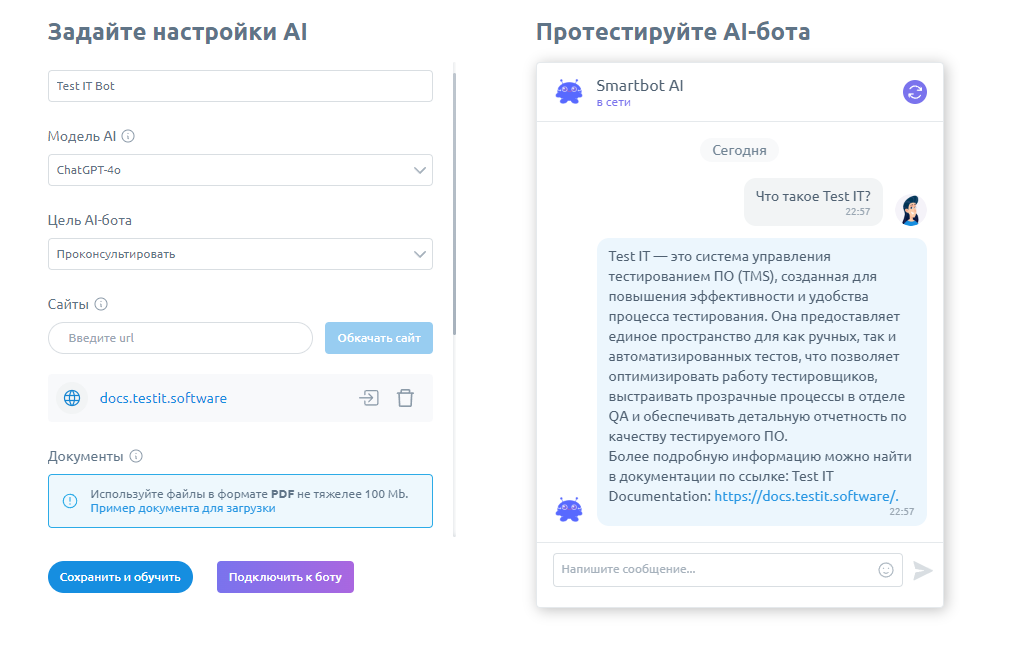Expand the "Цель AI-бота" dropdown
Image resolution: width=1012 pixels, height=645 pixels.
240,254
